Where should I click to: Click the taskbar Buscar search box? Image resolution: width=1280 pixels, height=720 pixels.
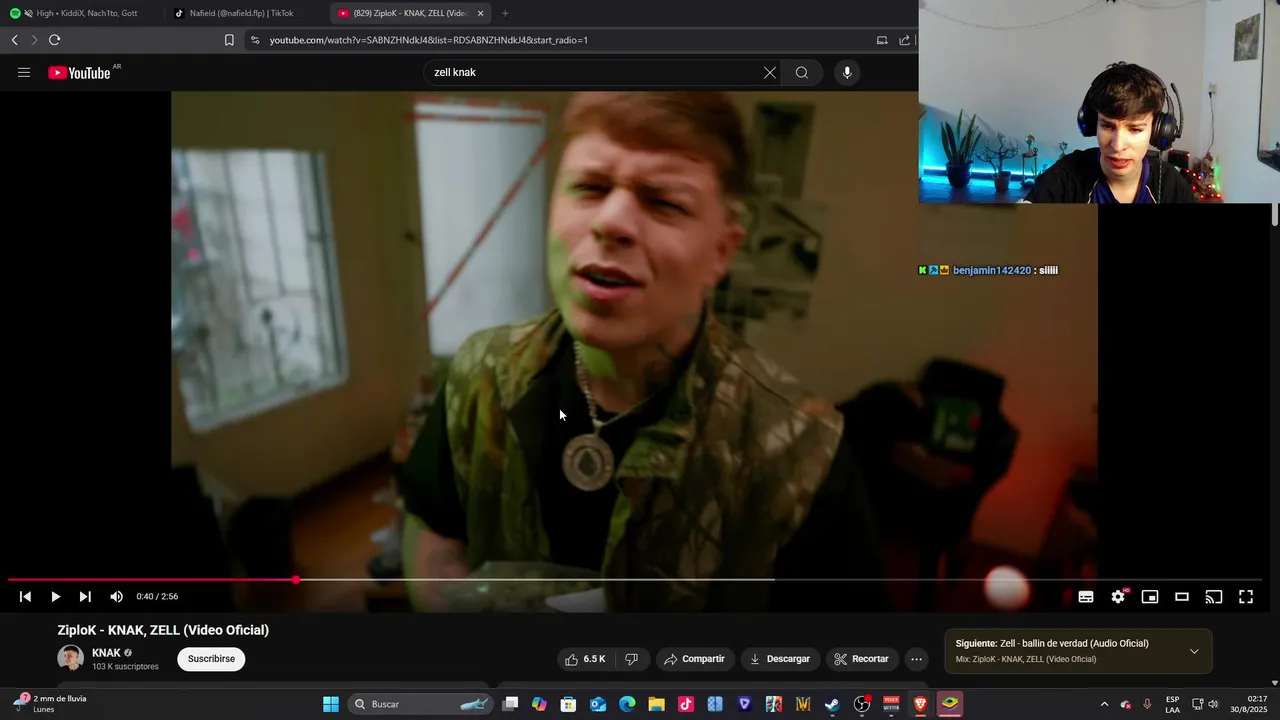[x=420, y=704]
